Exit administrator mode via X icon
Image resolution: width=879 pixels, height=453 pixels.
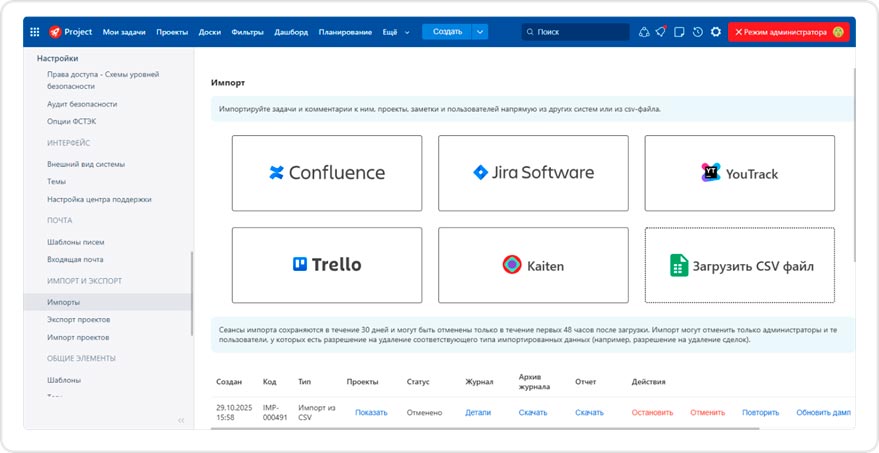click(738, 33)
